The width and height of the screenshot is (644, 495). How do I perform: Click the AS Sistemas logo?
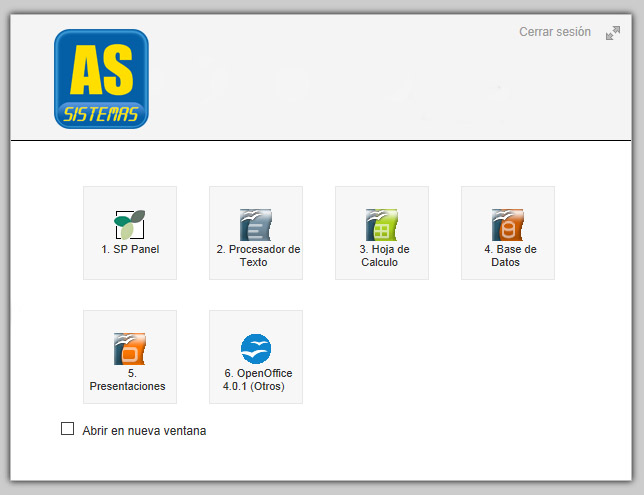pyautogui.click(x=101, y=79)
